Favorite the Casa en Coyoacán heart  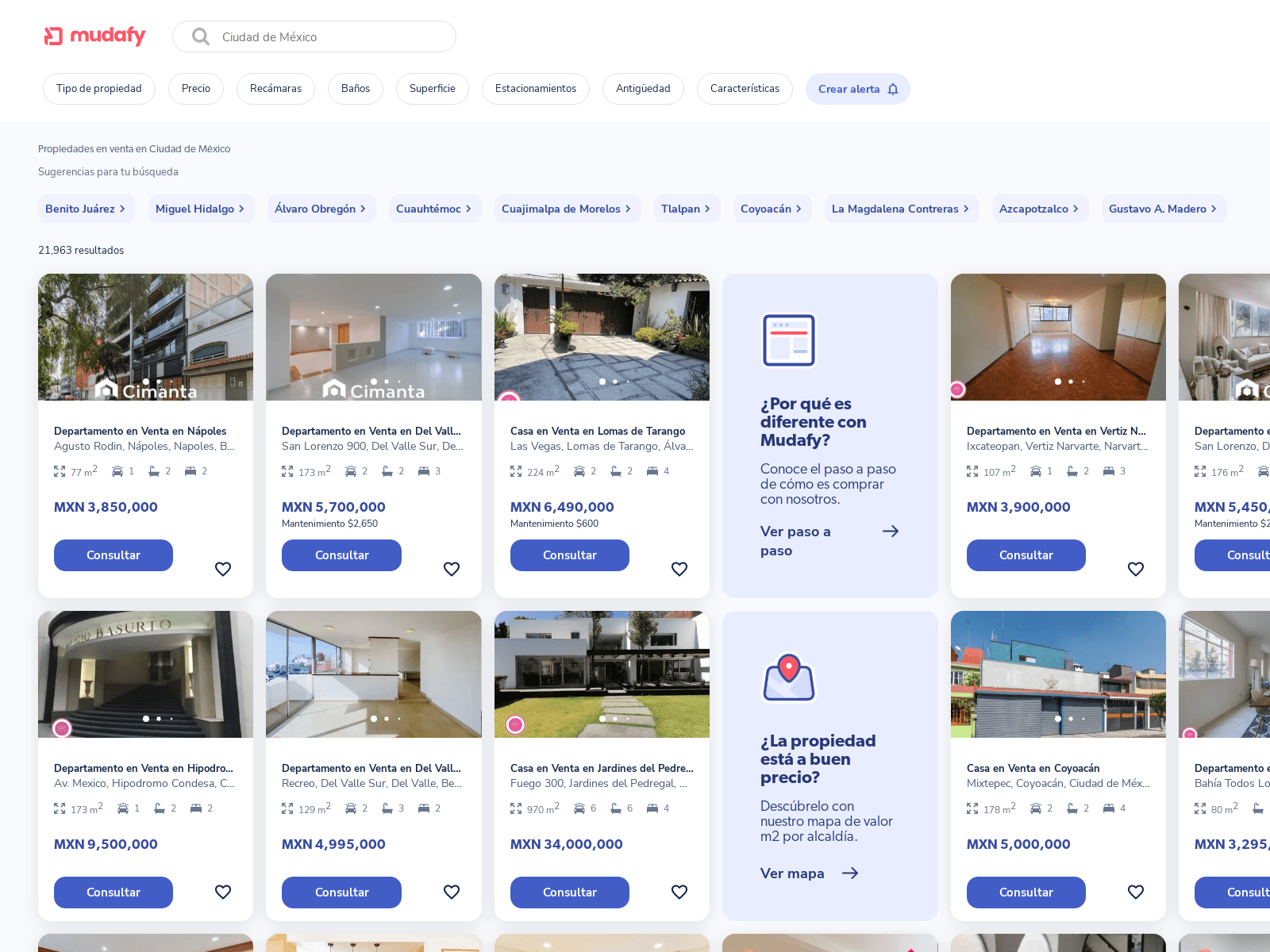[x=1136, y=892]
